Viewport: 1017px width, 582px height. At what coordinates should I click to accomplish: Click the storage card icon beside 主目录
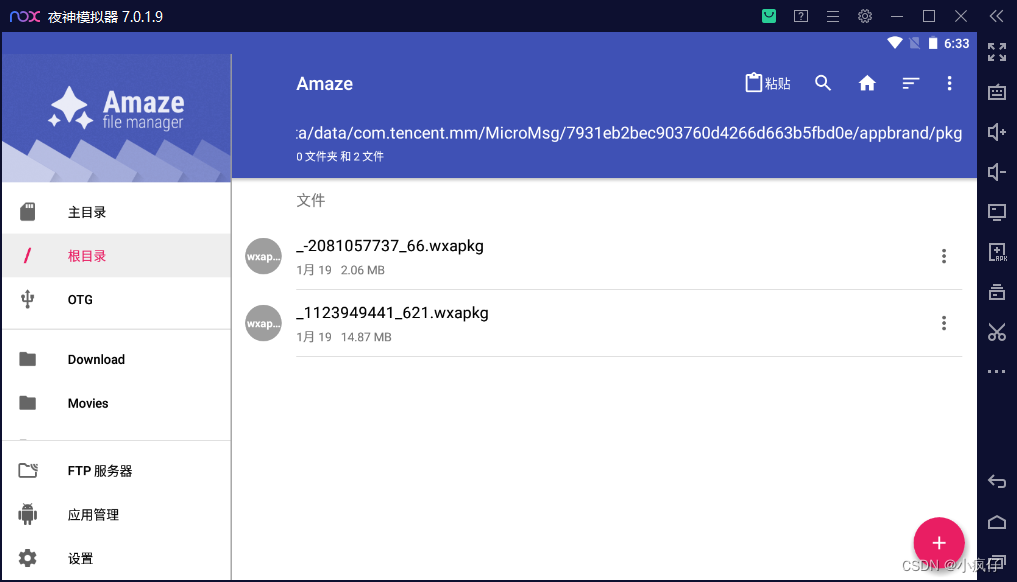click(x=27, y=212)
